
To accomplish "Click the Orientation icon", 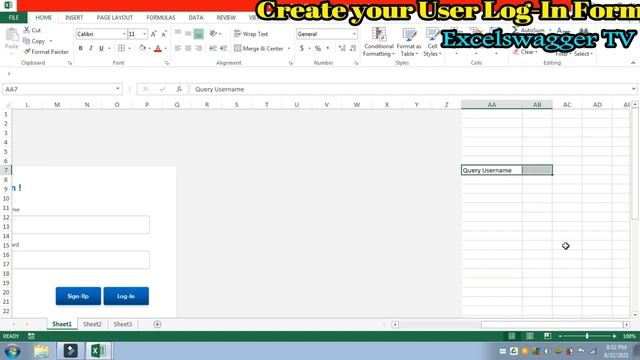I will click(213, 34).
